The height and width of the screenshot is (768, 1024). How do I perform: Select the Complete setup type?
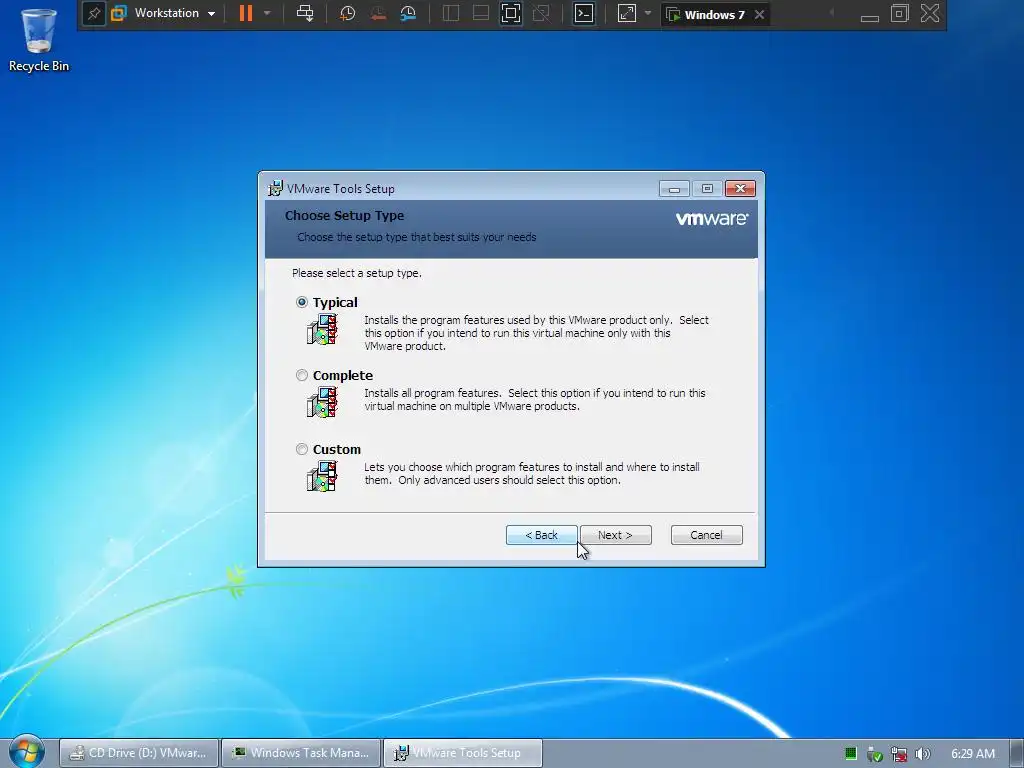[302, 375]
